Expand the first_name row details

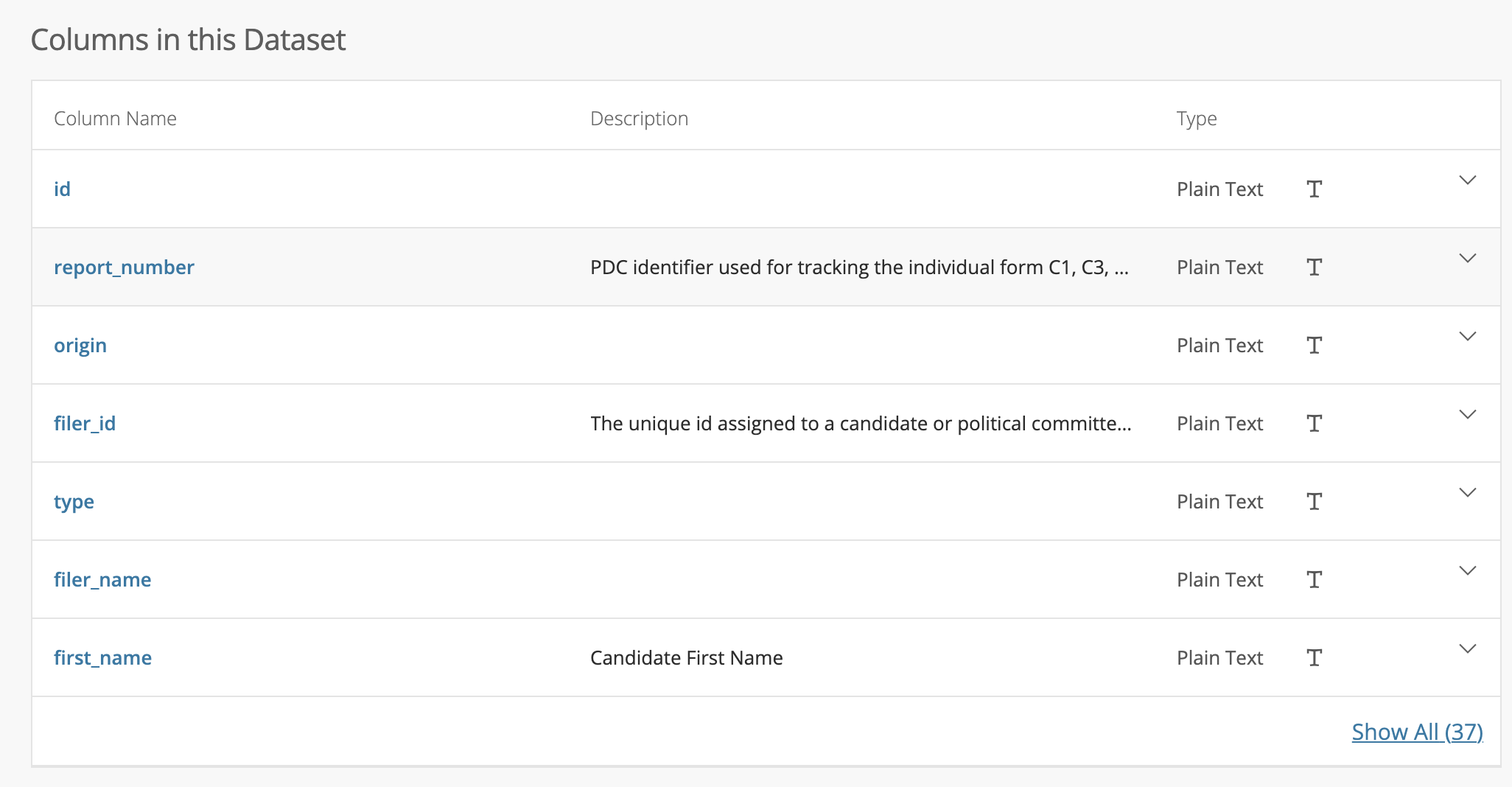click(1467, 649)
